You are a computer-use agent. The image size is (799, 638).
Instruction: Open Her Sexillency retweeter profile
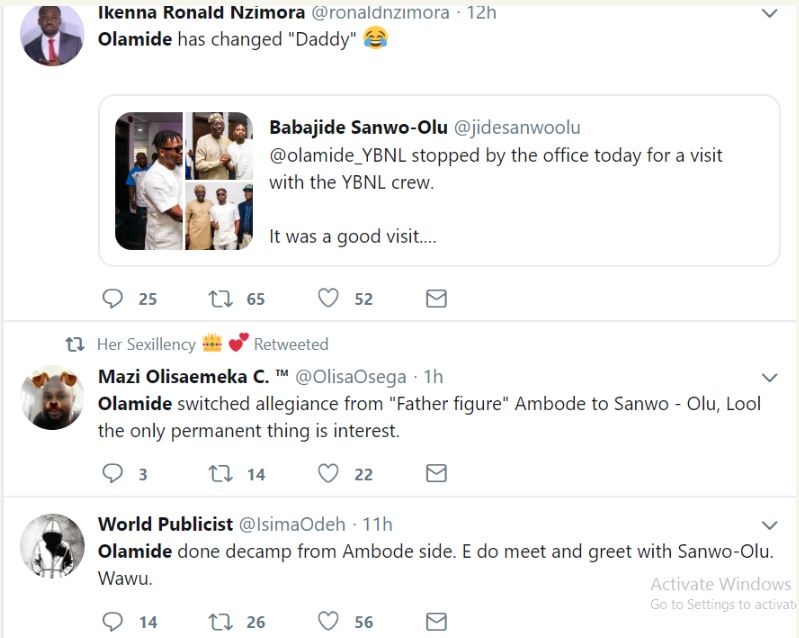click(x=146, y=344)
